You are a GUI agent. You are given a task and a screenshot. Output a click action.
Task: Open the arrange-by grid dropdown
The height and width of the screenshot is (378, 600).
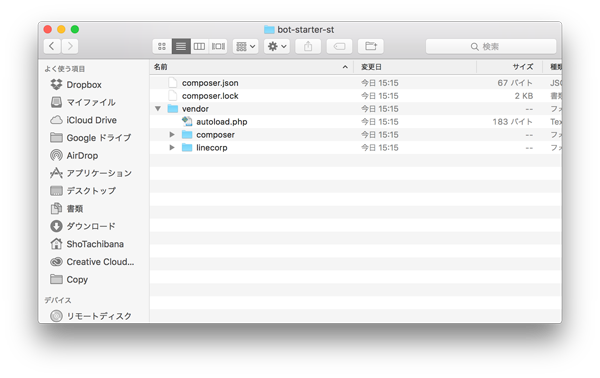click(x=245, y=46)
